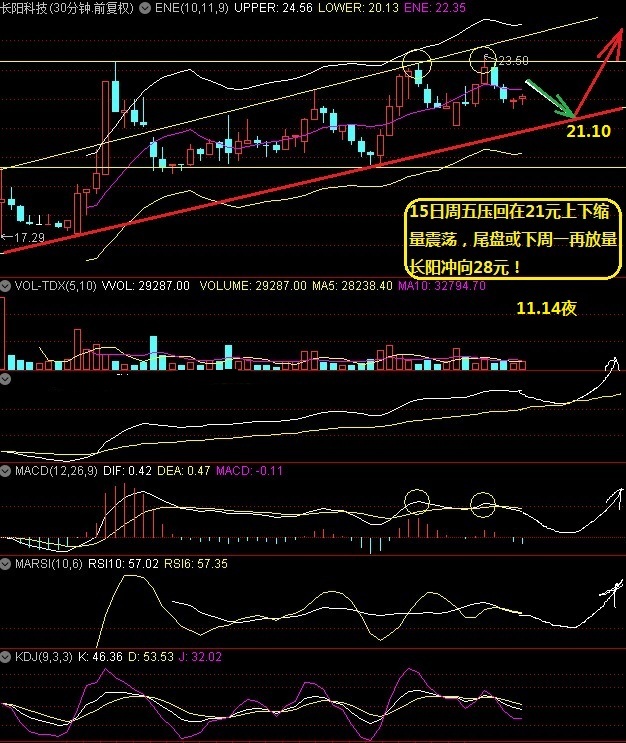Select the KDJ(9,3,3) indicator label
The image size is (626, 743).
coord(44,657)
